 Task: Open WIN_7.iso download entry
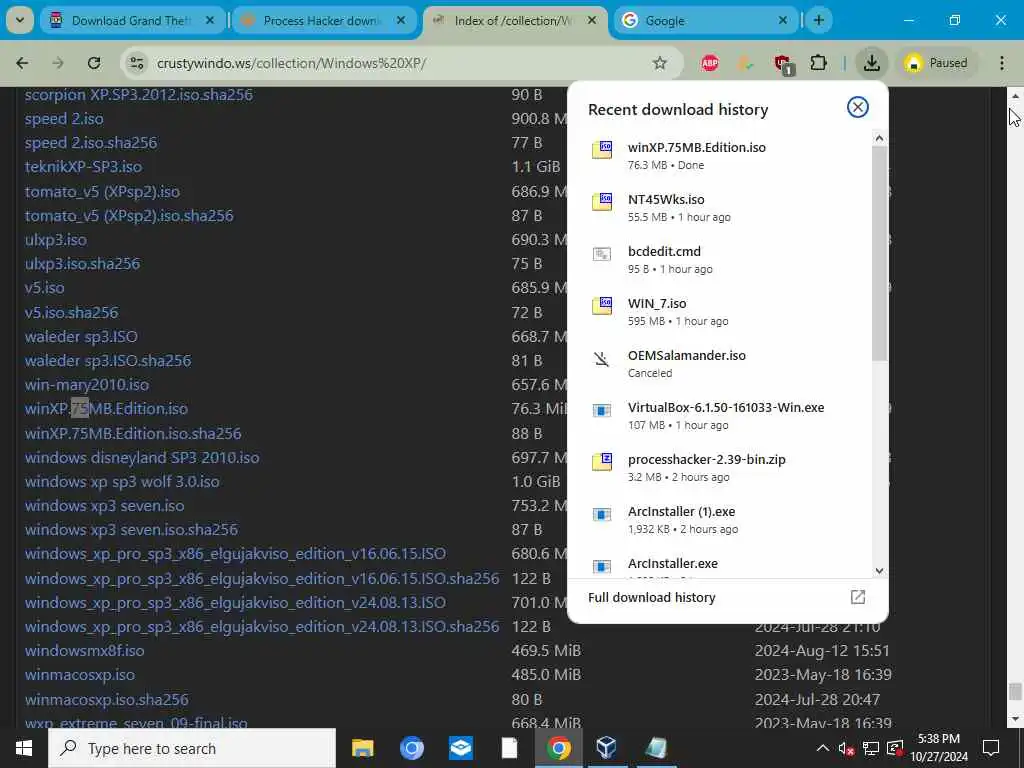click(720, 312)
